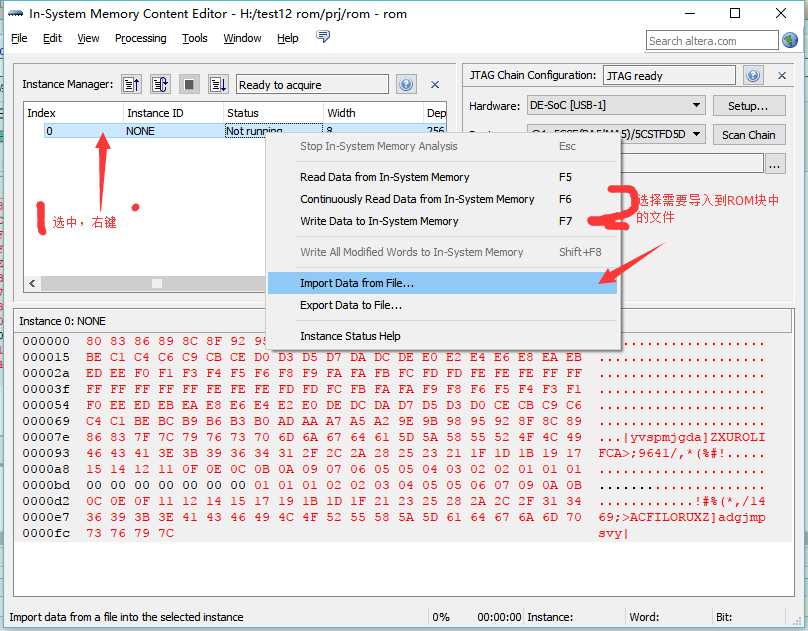Click address 0000bd in hex view
The image size is (808, 631).
46,485
